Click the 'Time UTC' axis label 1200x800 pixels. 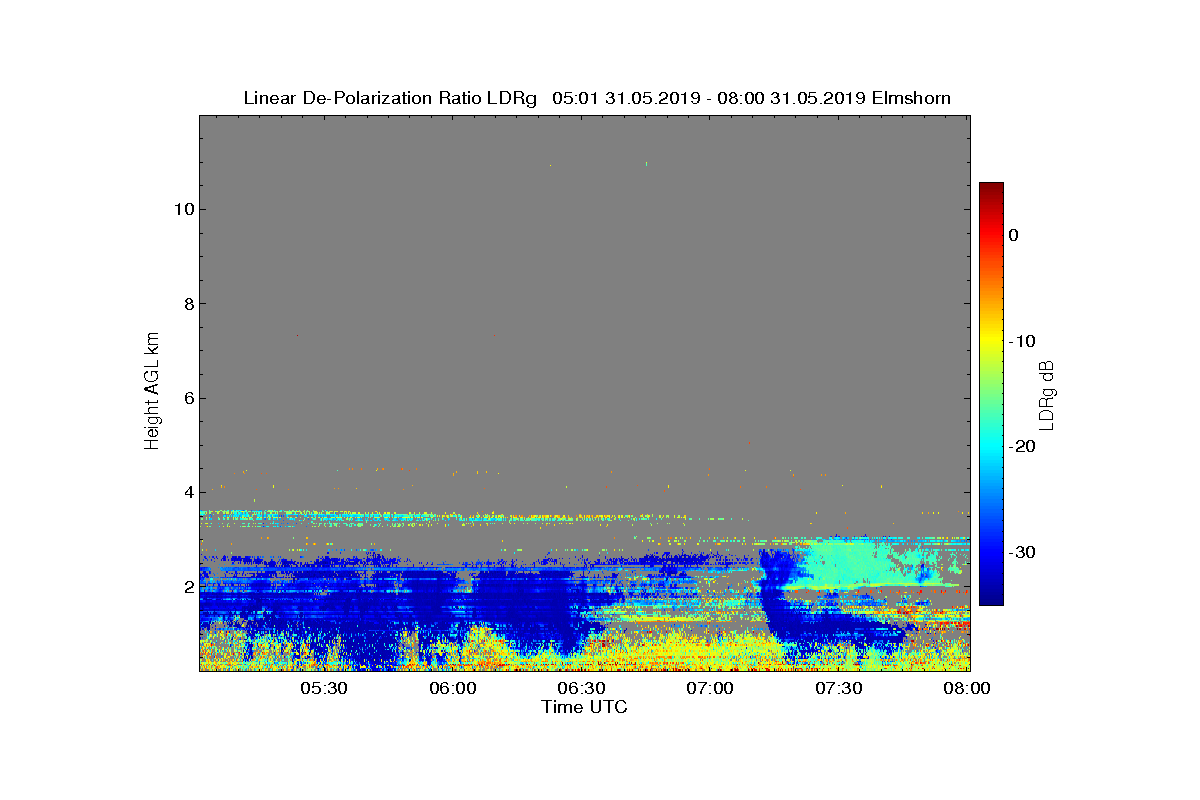pyautogui.click(x=585, y=707)
